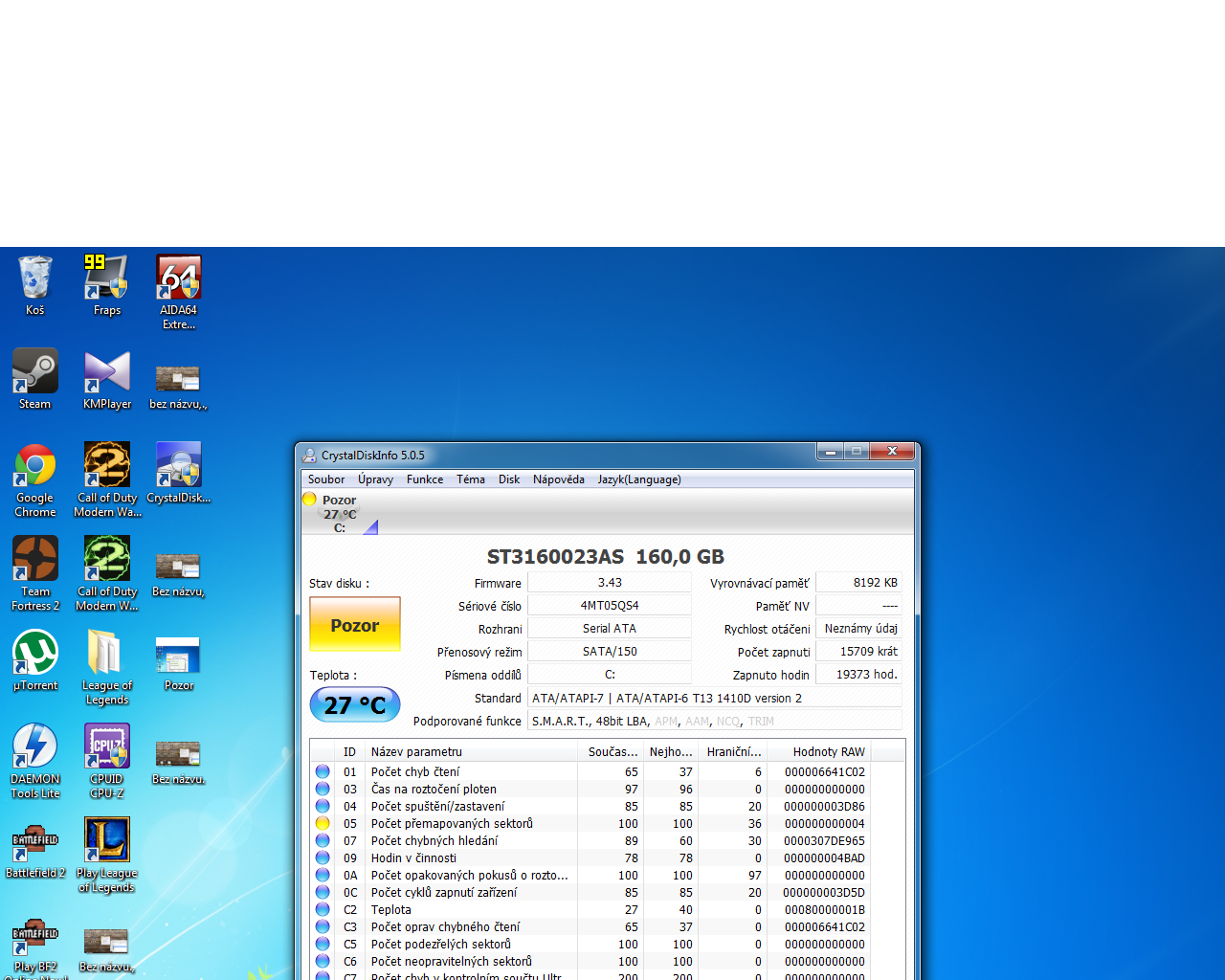The height and width of the screenshot is (980, 1225).
Task: Click RAW value 0000307DE965
Action: click(x=824, y=840)
